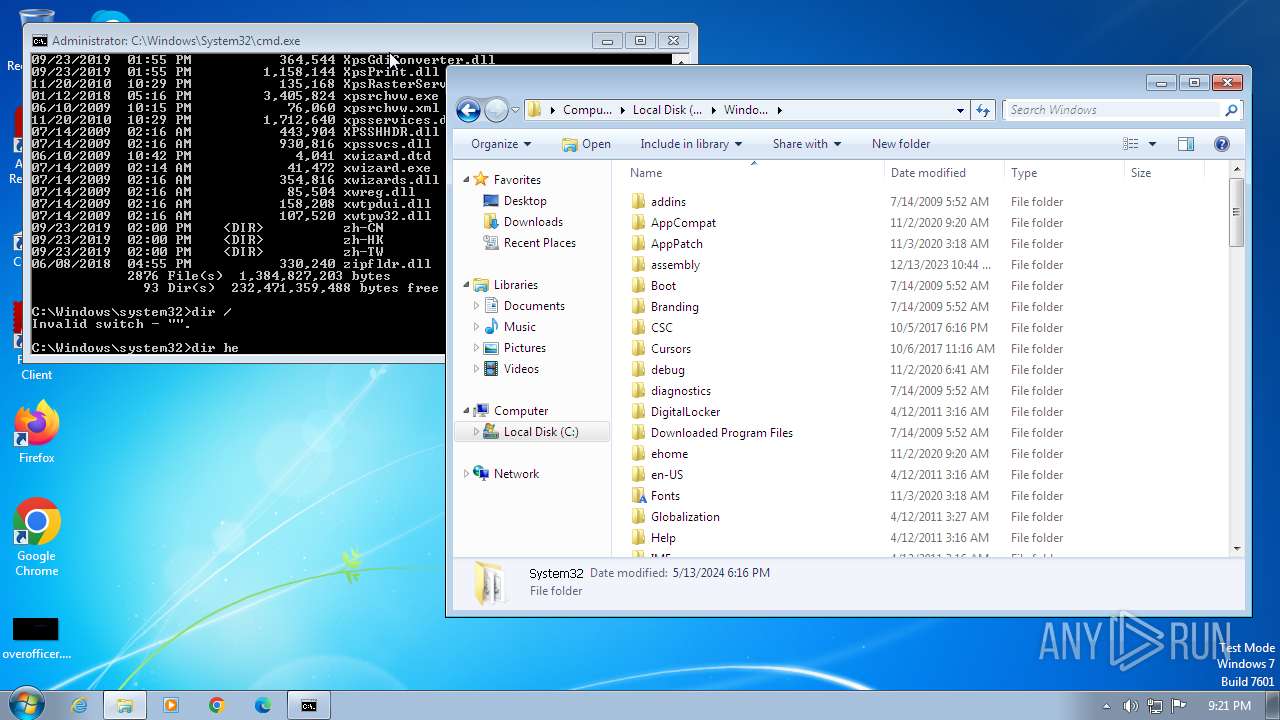This screenshot has height=720, width=1280.
Task: Open Explorer Help question mark icon
Action: point(1221,144)
